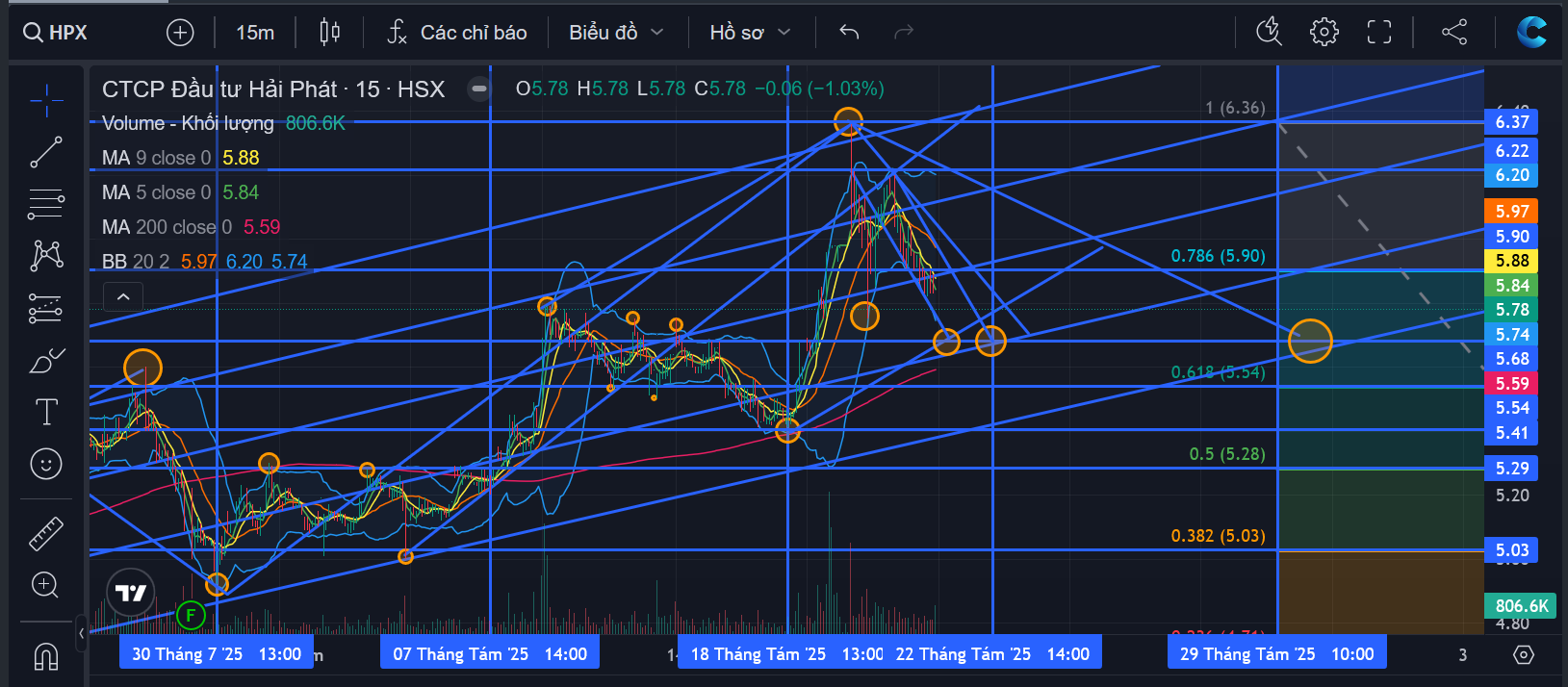Viewport: 1568px width, 687px height.
Task: Undo last chart action
Action: (x=849, y=33)
